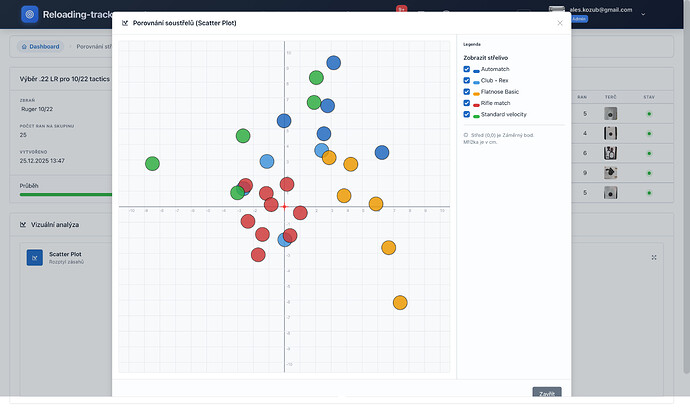Click the green status dot in first row

coord(648,114)
